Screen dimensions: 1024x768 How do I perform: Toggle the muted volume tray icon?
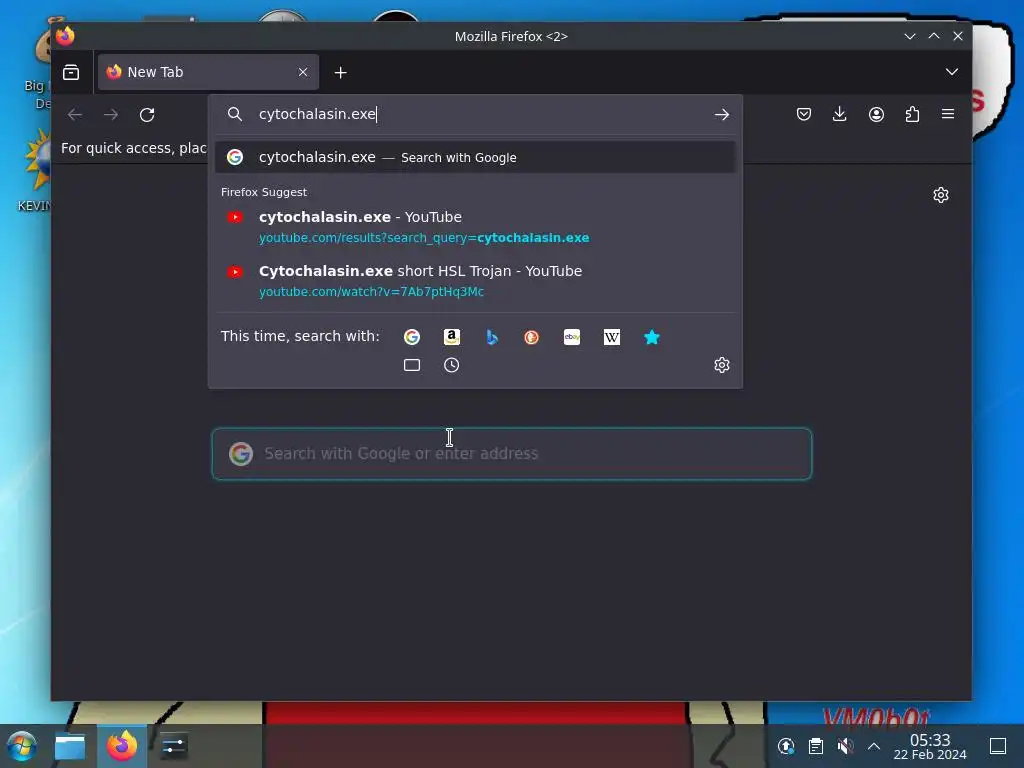pos(845,746)
